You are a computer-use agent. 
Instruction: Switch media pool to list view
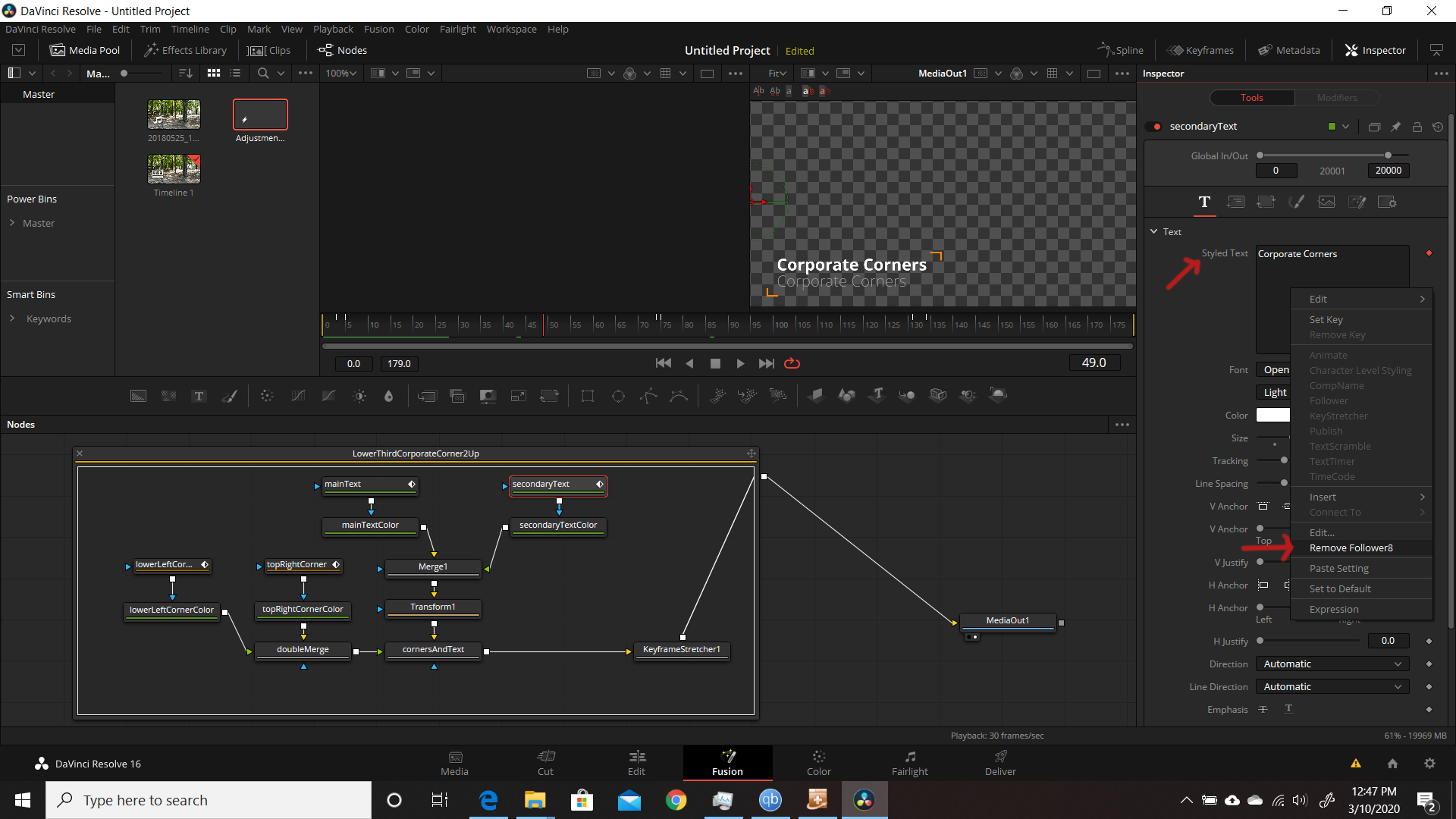[235, 73]
